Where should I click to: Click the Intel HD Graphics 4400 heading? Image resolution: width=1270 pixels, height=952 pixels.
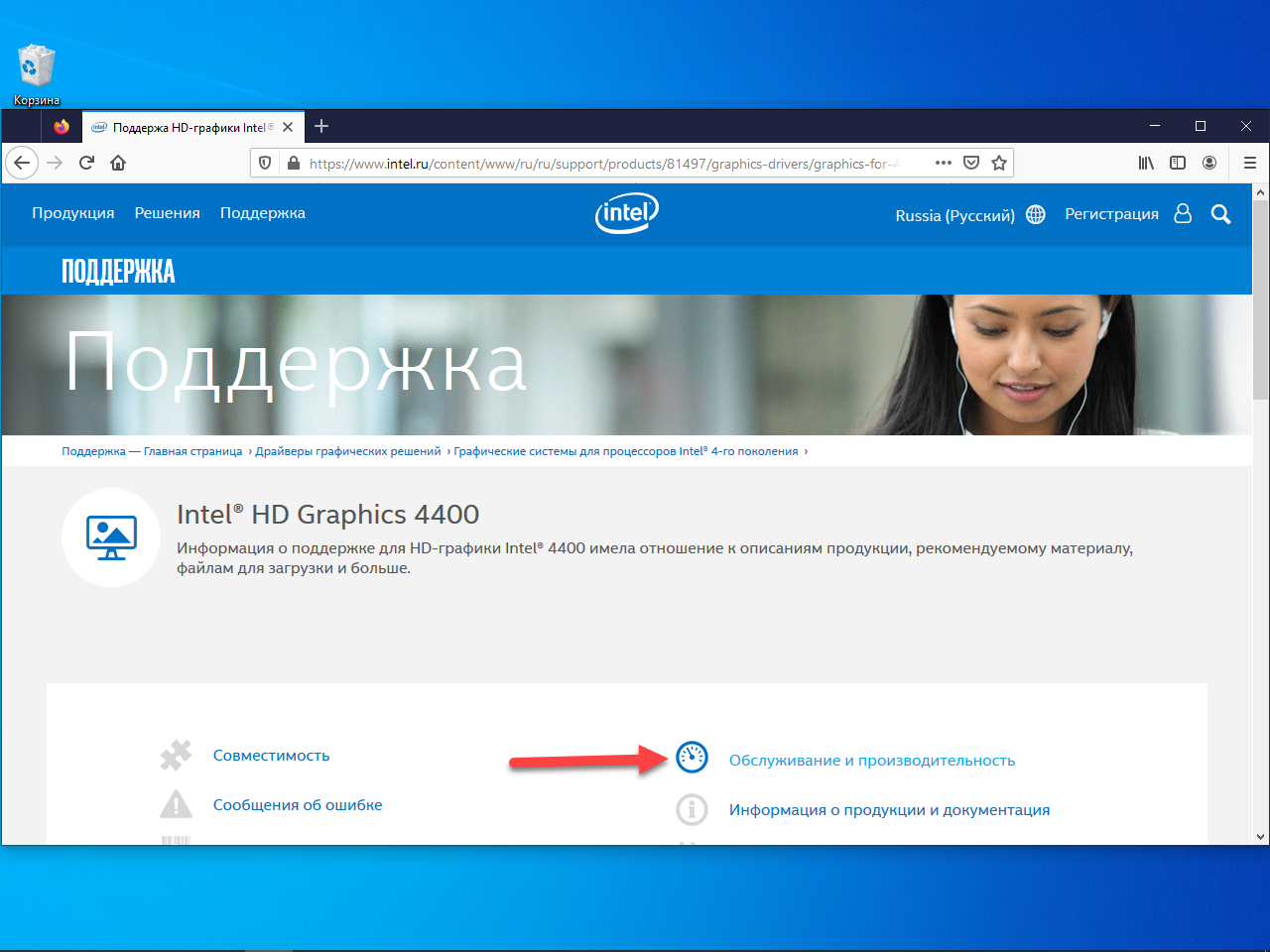(327, 514)
